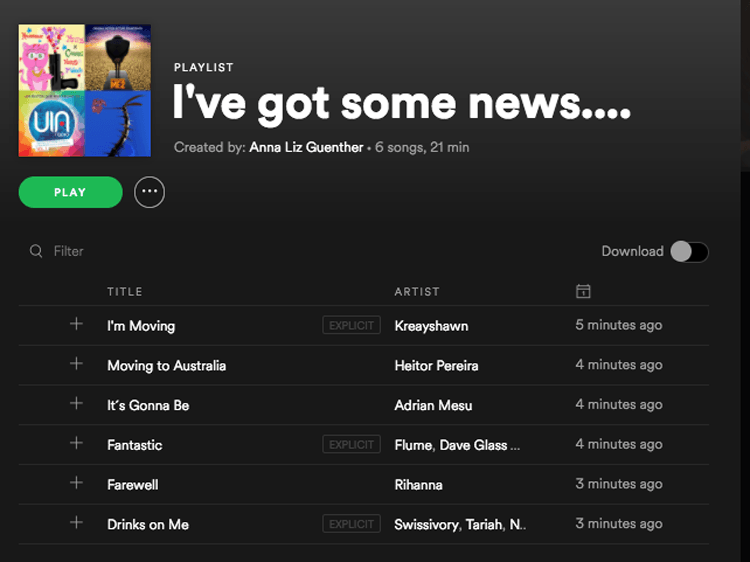Click the playlist cover art collage
The height and width of the screenshot is (562, 750).
coord(85,91)
